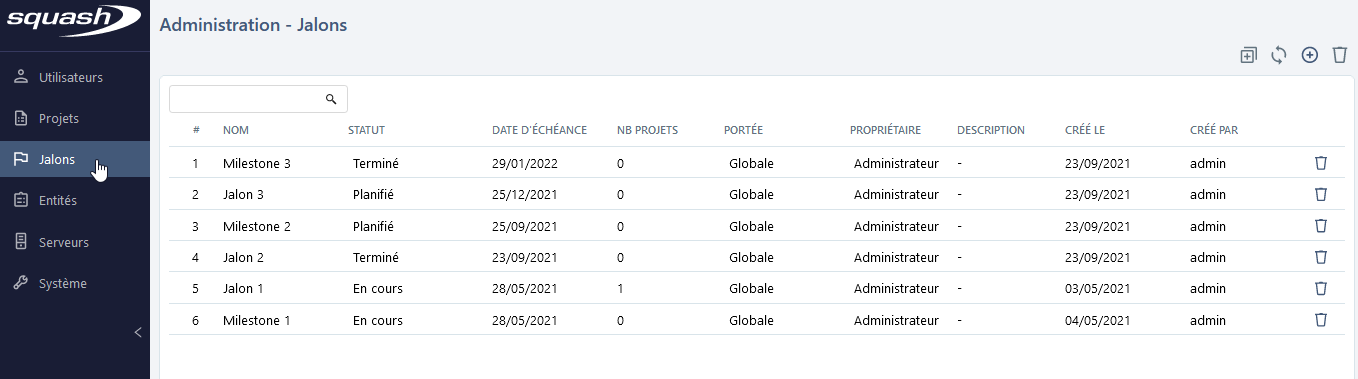
Task: Click En cours status of Jalon 1
Action: pos(378,288)
